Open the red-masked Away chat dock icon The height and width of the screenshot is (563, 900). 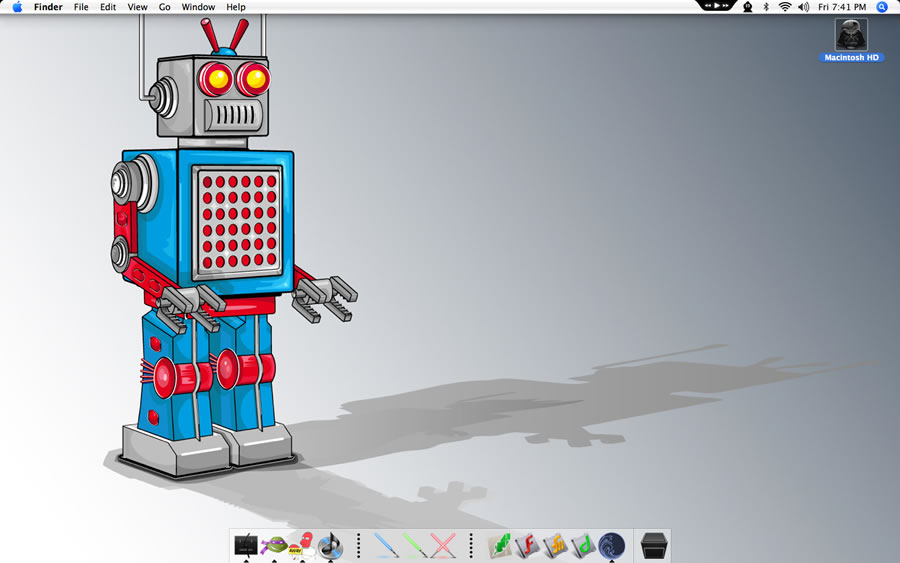coord(302,545)
